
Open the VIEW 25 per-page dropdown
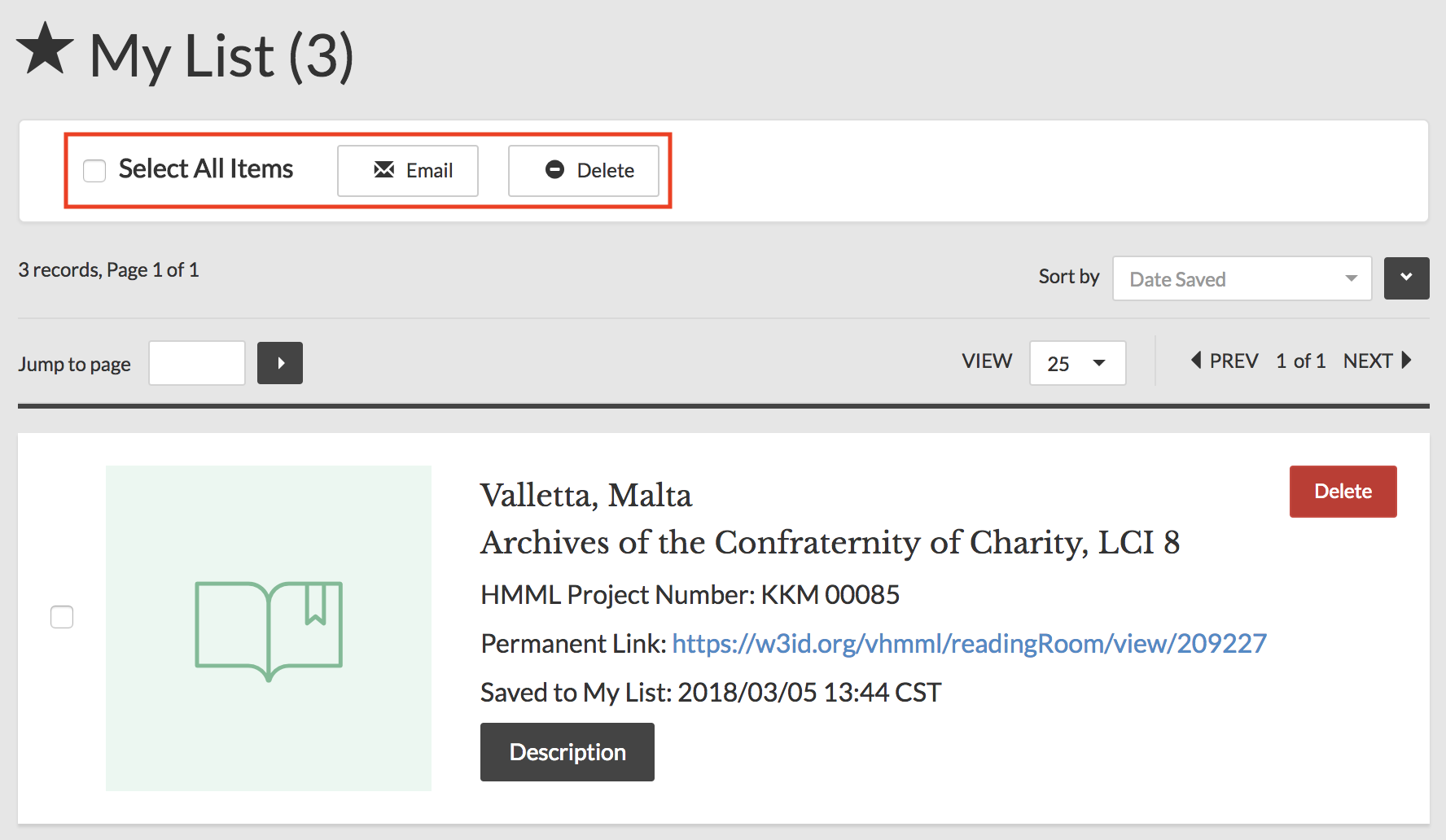coord(1077,363)
